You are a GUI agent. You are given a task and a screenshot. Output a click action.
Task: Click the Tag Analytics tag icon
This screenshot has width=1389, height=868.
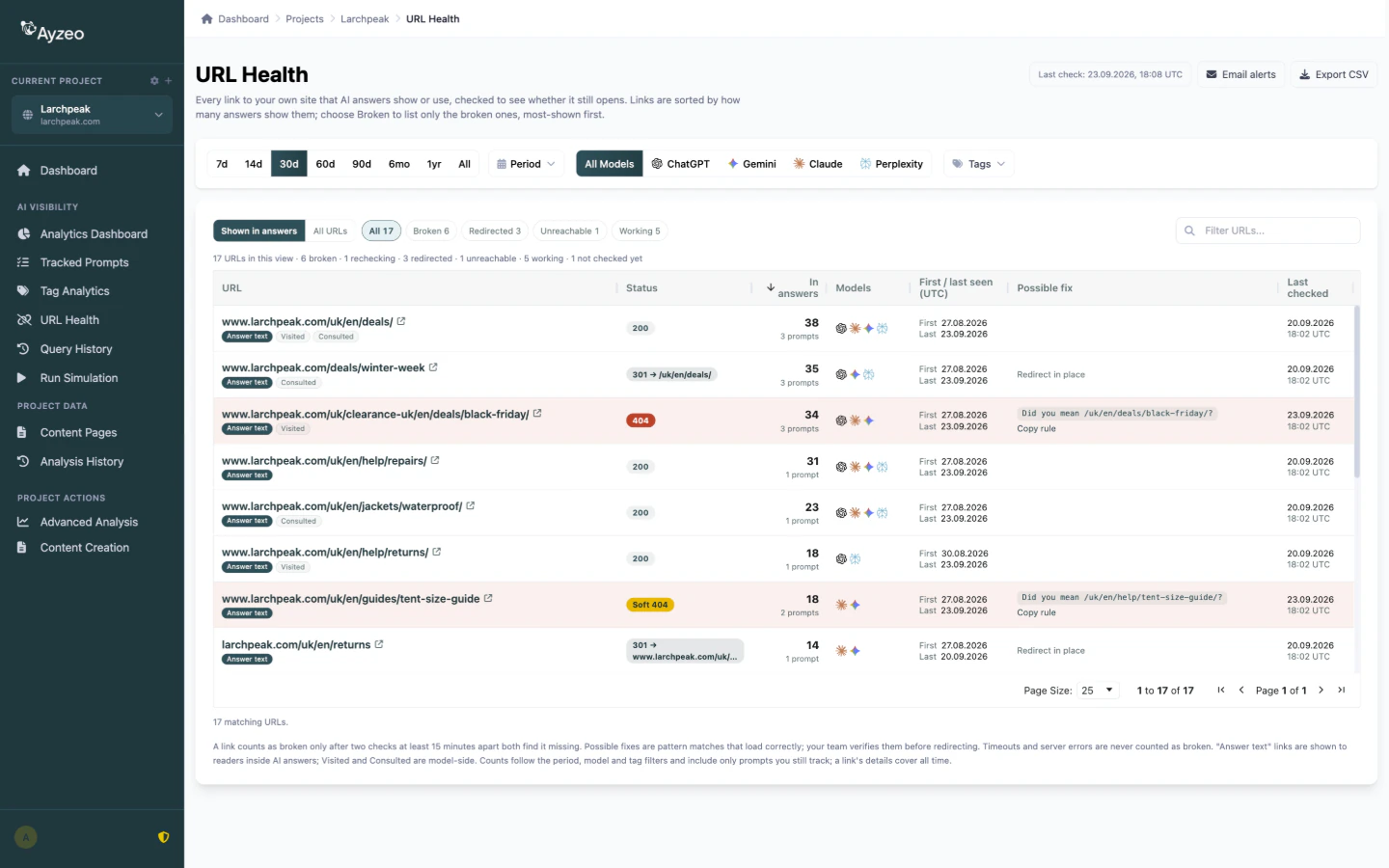[x=23, y=291]
